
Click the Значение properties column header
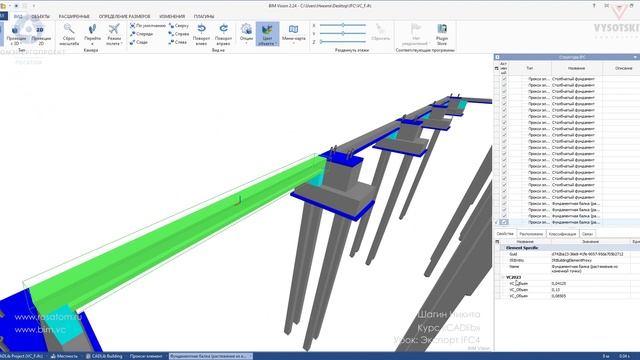pyautogui.click(x=590, y=242)
